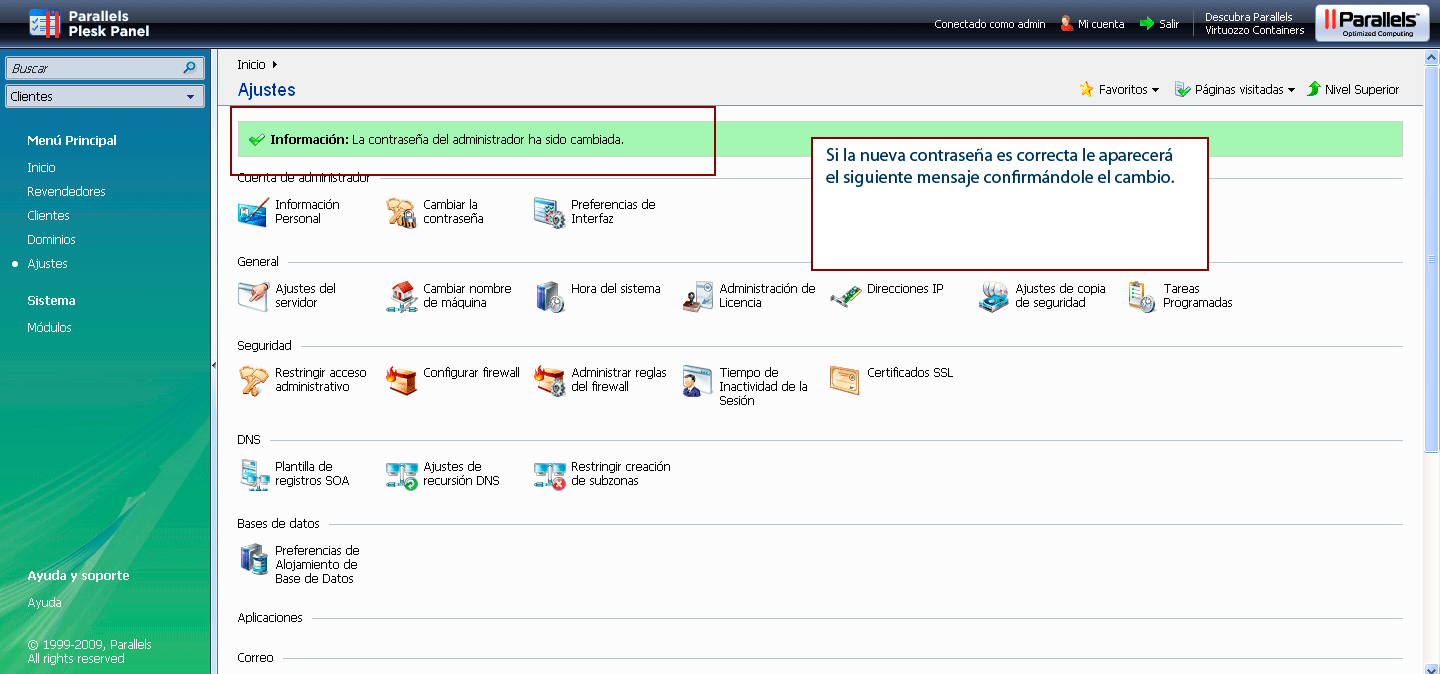Click the Parallels Plesk Panel logo
The image size is (1440, 674).
(90, 23)
